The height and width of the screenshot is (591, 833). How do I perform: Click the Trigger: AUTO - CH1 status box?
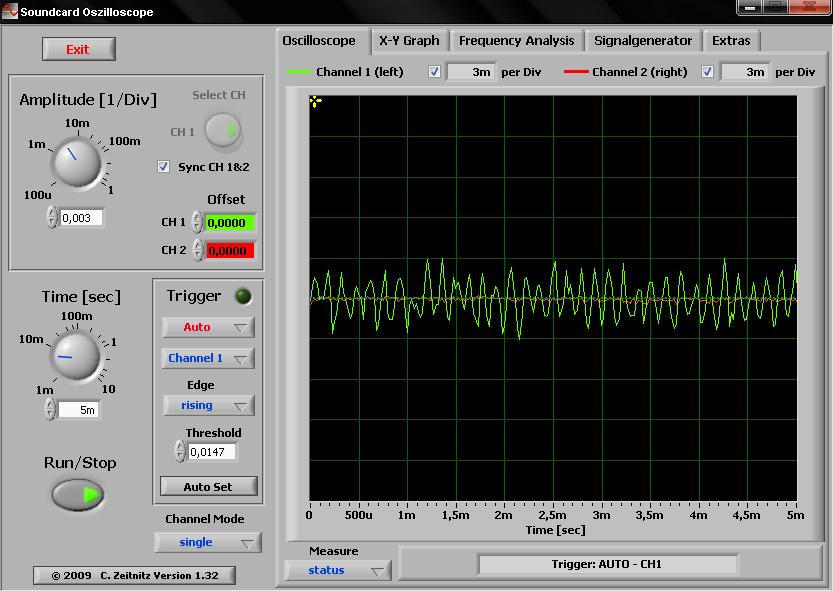pyautogui.click(x=607, y=564)
